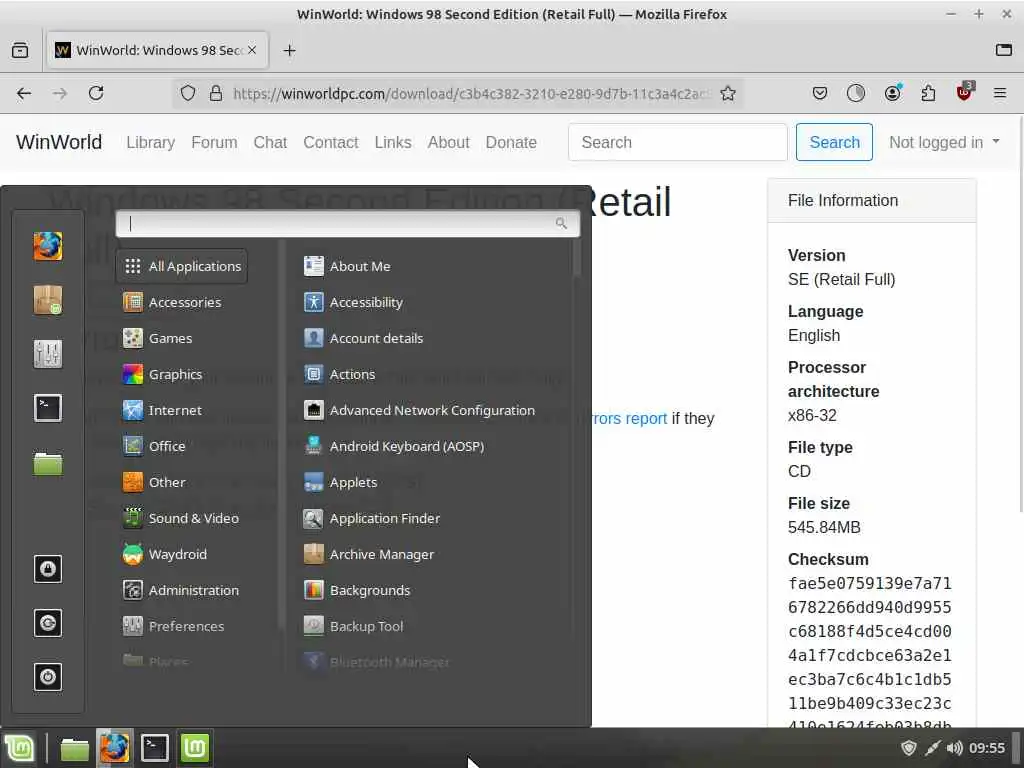Go back to the previous page
1024x768 pixels.
pos(24,93)
